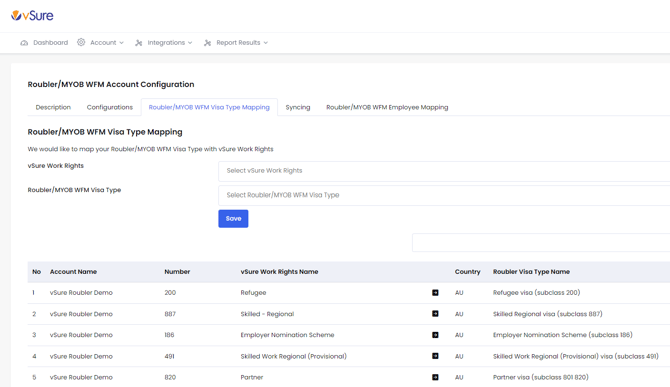Viewport: 670px width, 387px height.
Task: Click number 200 in first row
Action: [x=170, y=293]
